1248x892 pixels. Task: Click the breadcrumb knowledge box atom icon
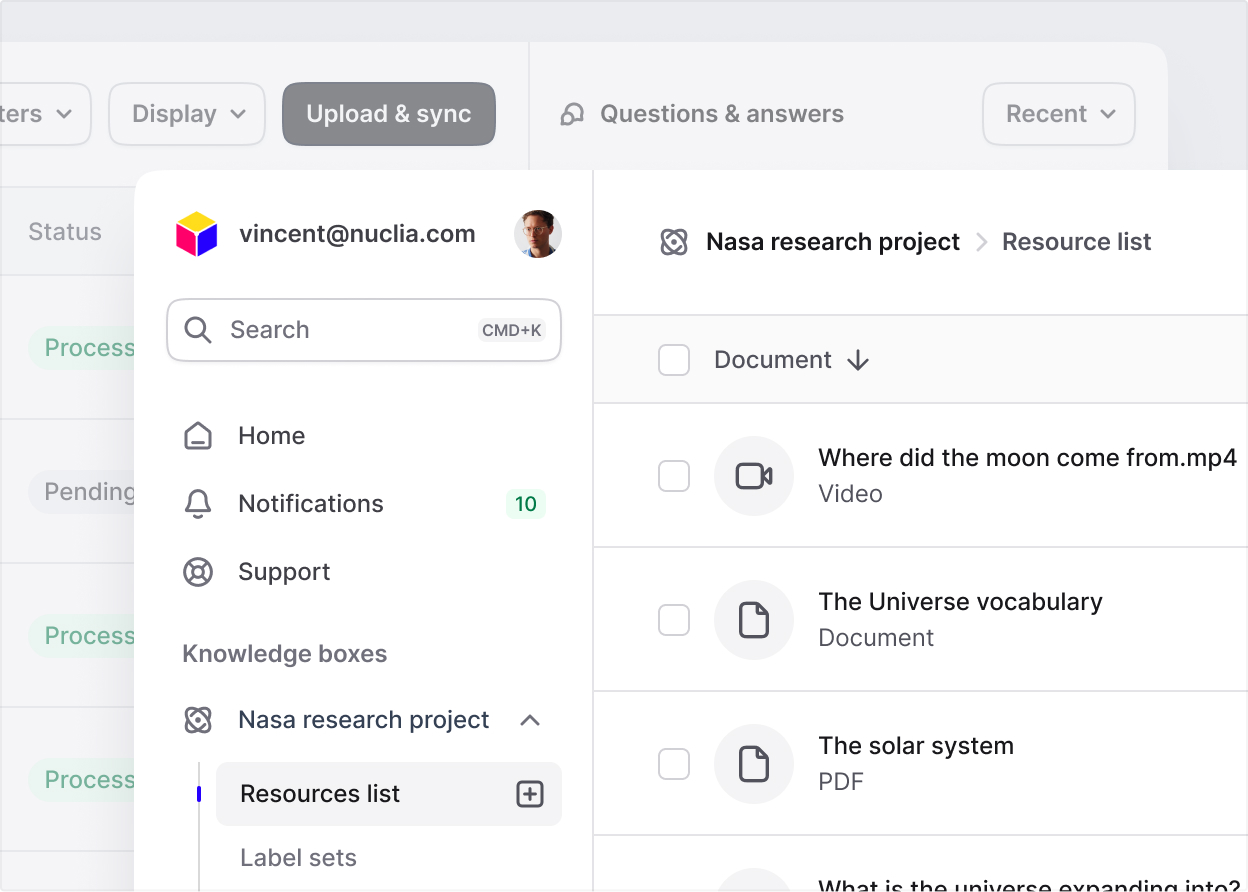[674, 242]
